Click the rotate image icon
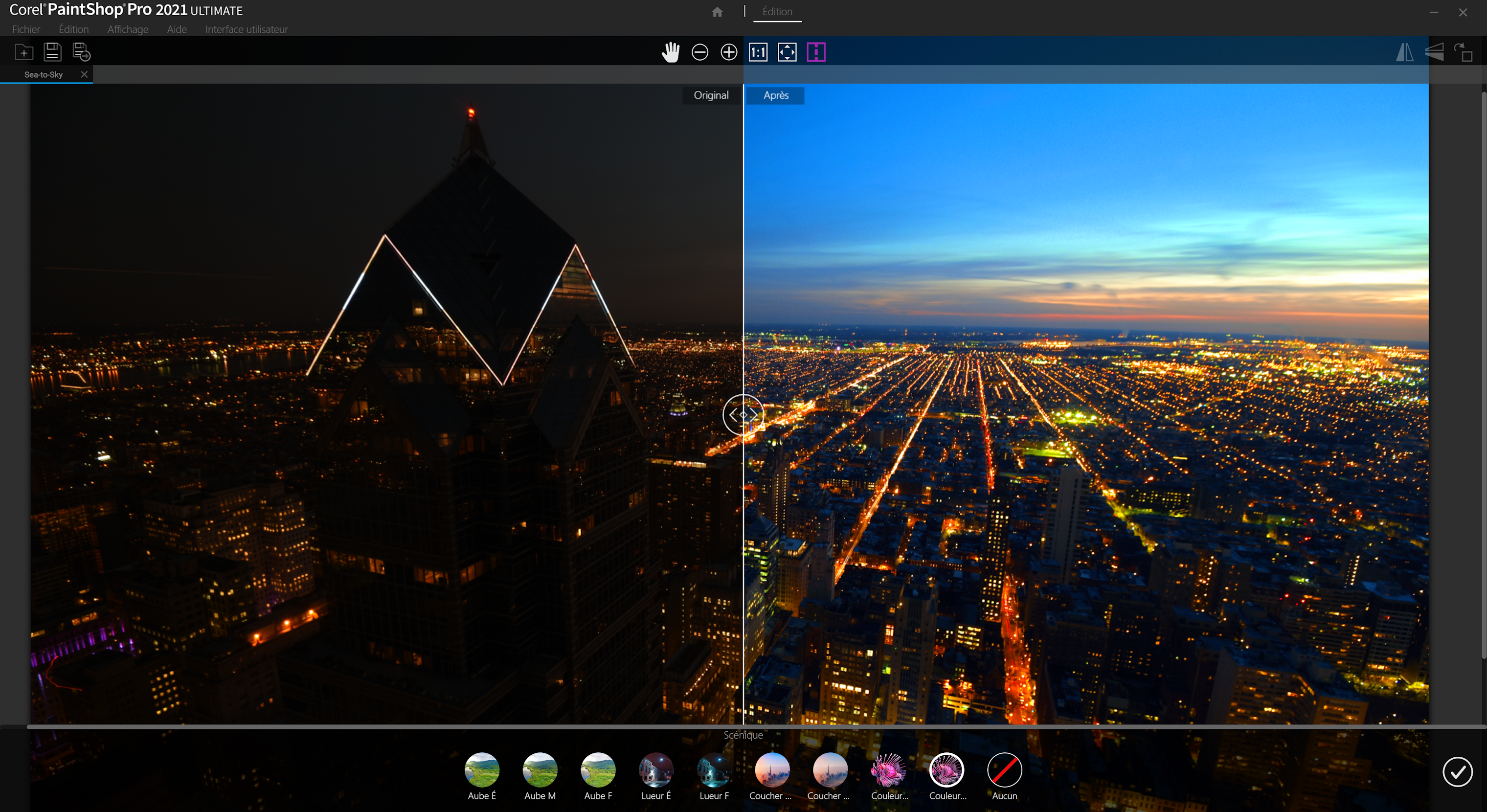 (1464, 52)
